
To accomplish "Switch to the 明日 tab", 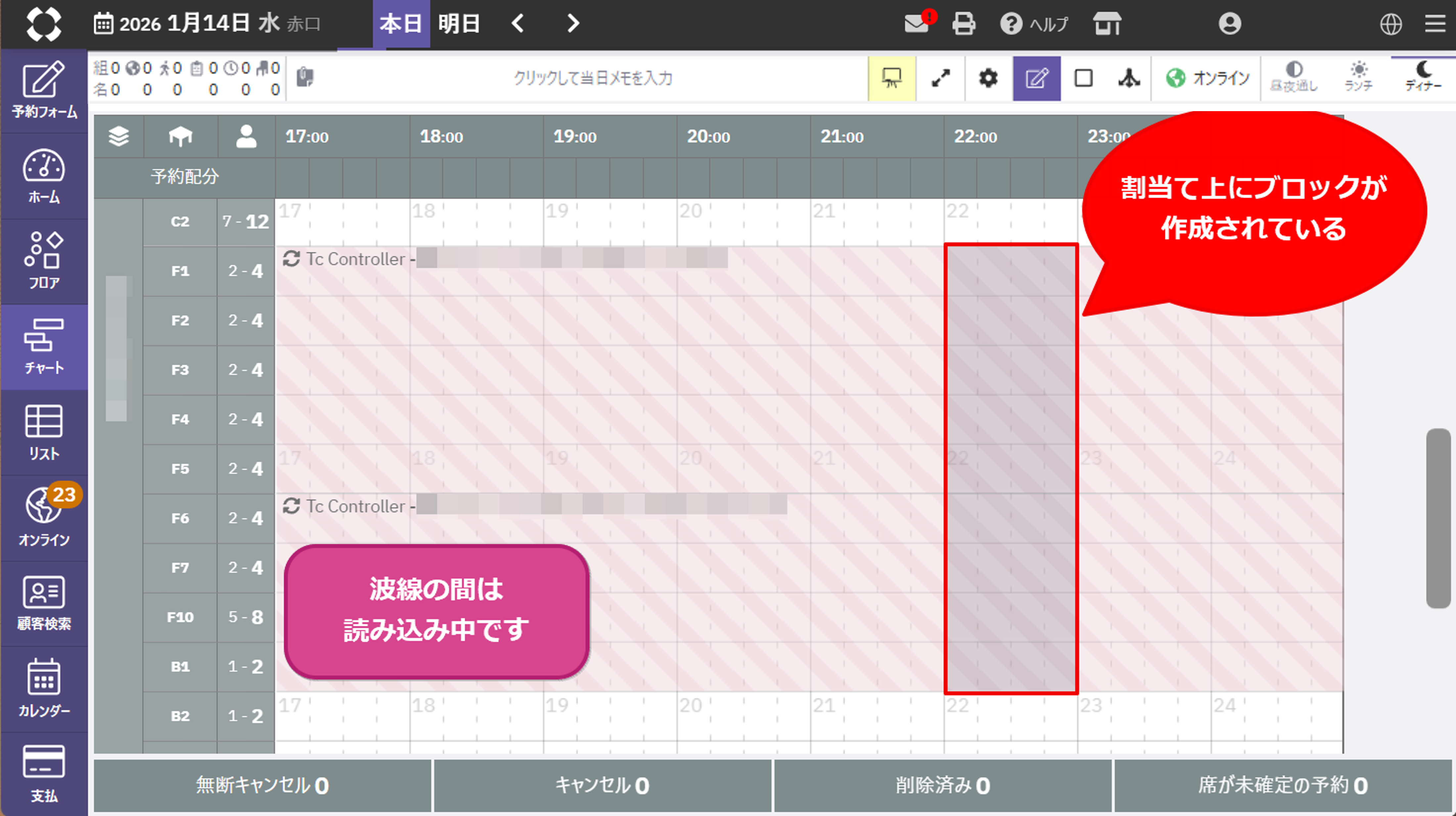I will tap(459, 24).
